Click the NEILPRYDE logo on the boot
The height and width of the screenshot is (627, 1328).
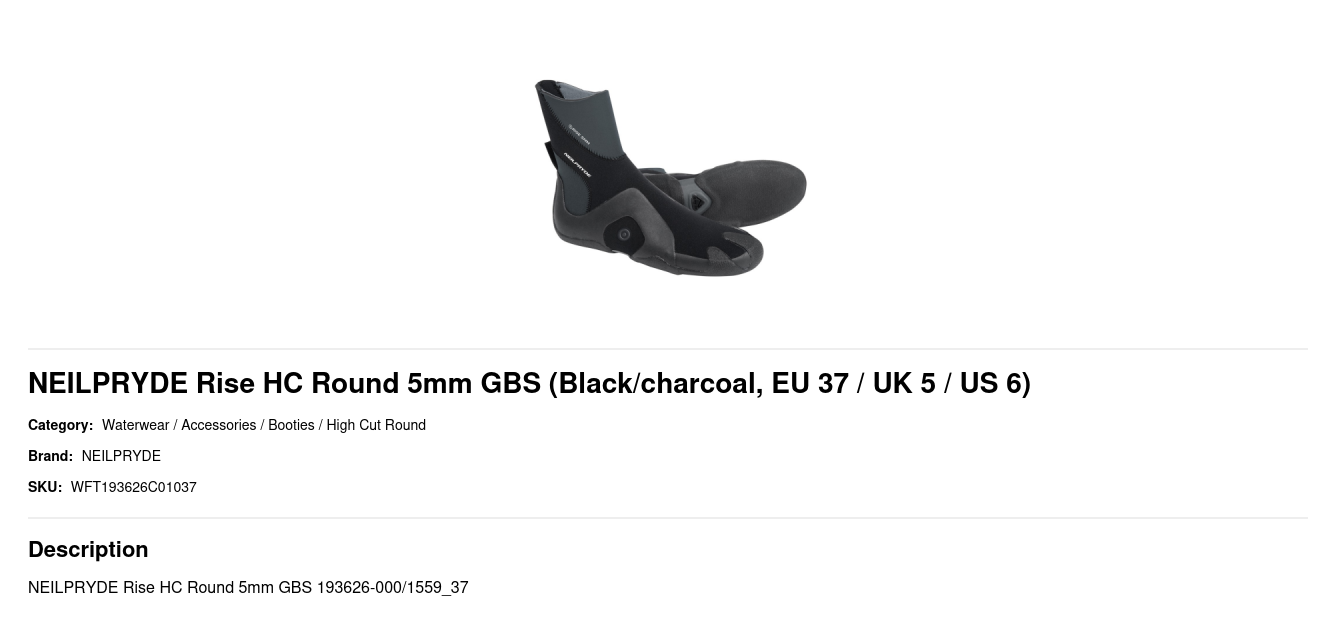click(577, 165)
